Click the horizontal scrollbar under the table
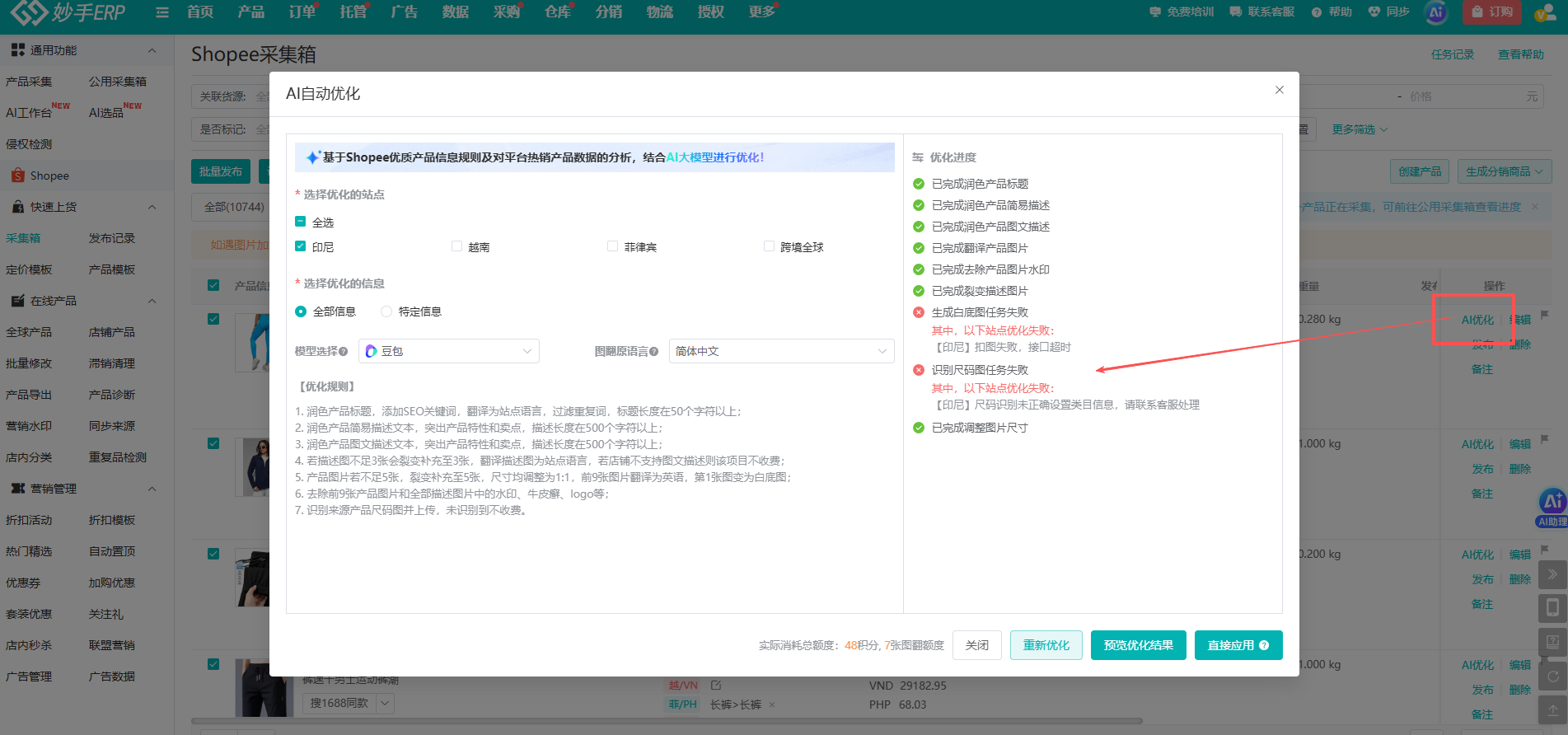Viewport: 1568px width, 735px height. 667,721
